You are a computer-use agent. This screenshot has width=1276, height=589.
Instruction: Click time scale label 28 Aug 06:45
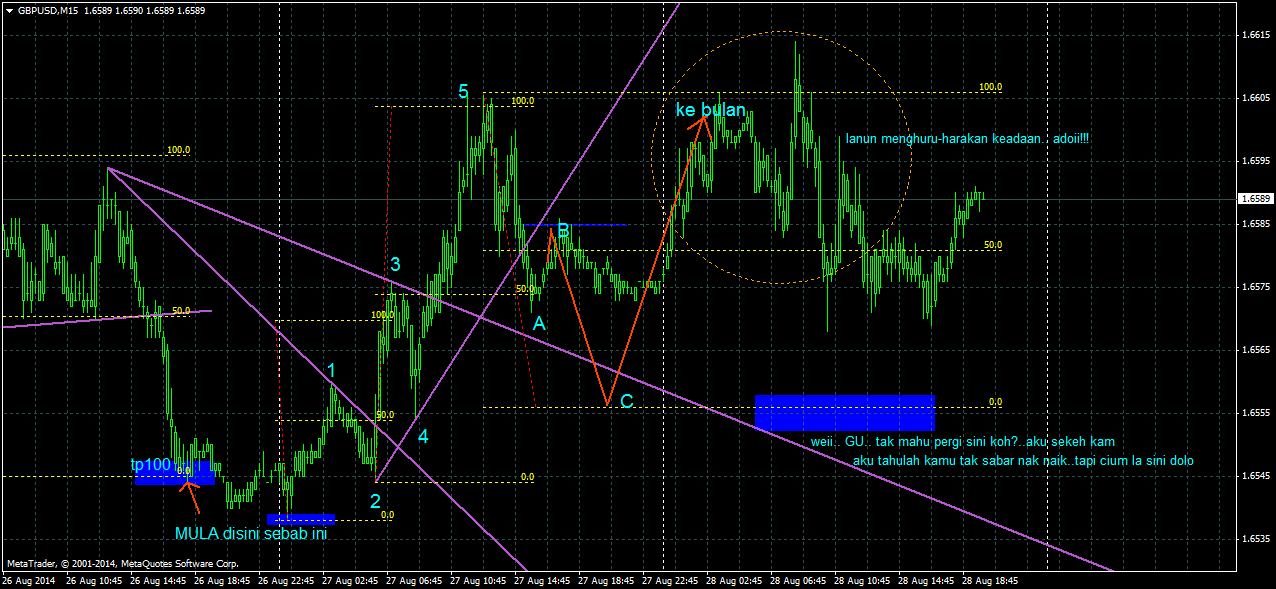(800, 580)
